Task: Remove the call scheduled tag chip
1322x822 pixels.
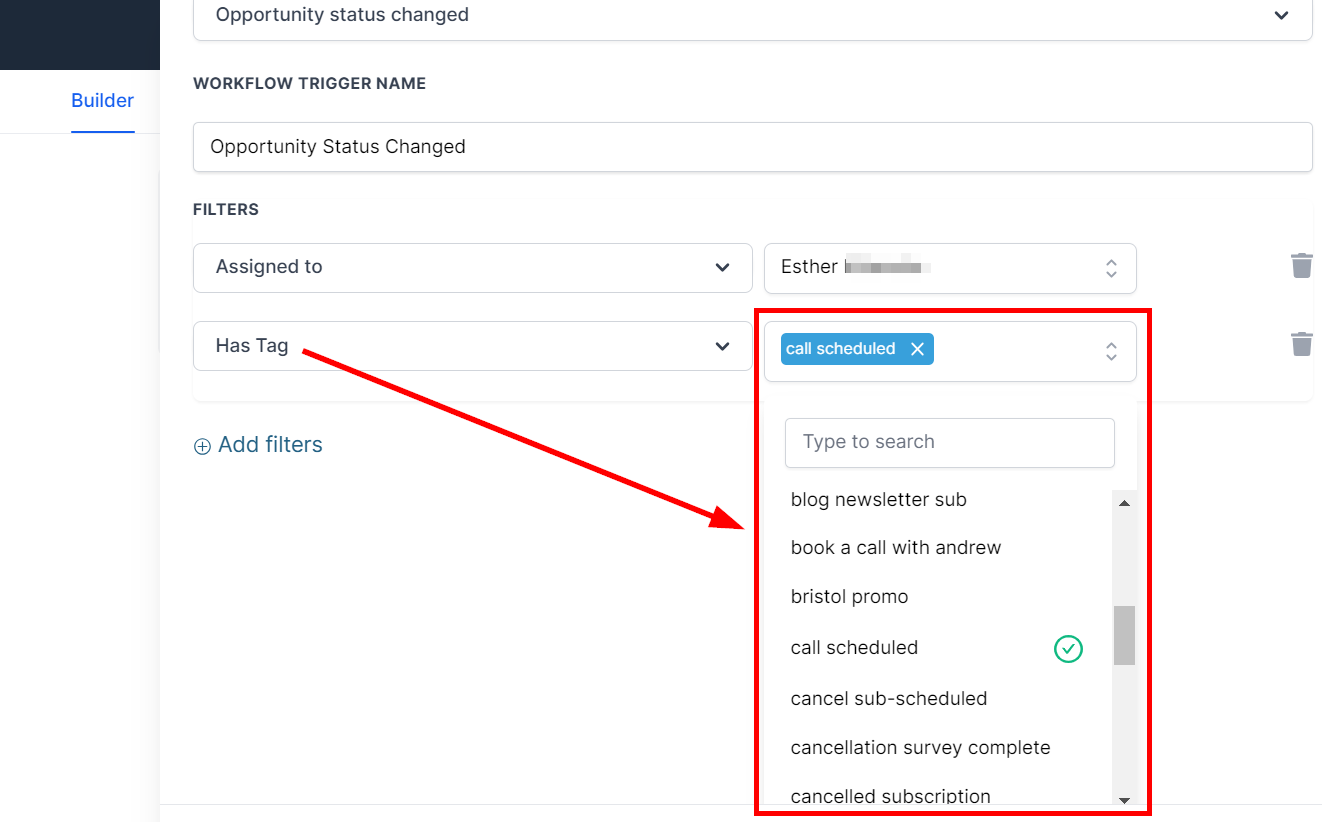Action: tap(917, 349)
